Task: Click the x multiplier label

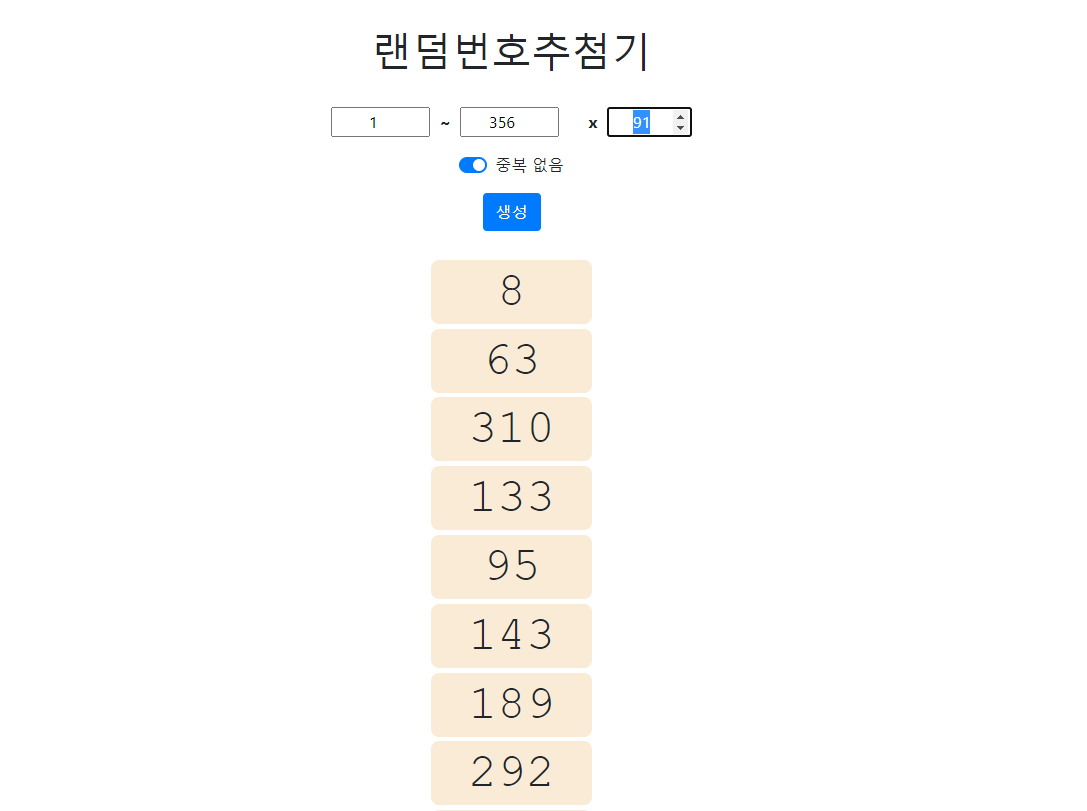Action: (x=593, y=123)
